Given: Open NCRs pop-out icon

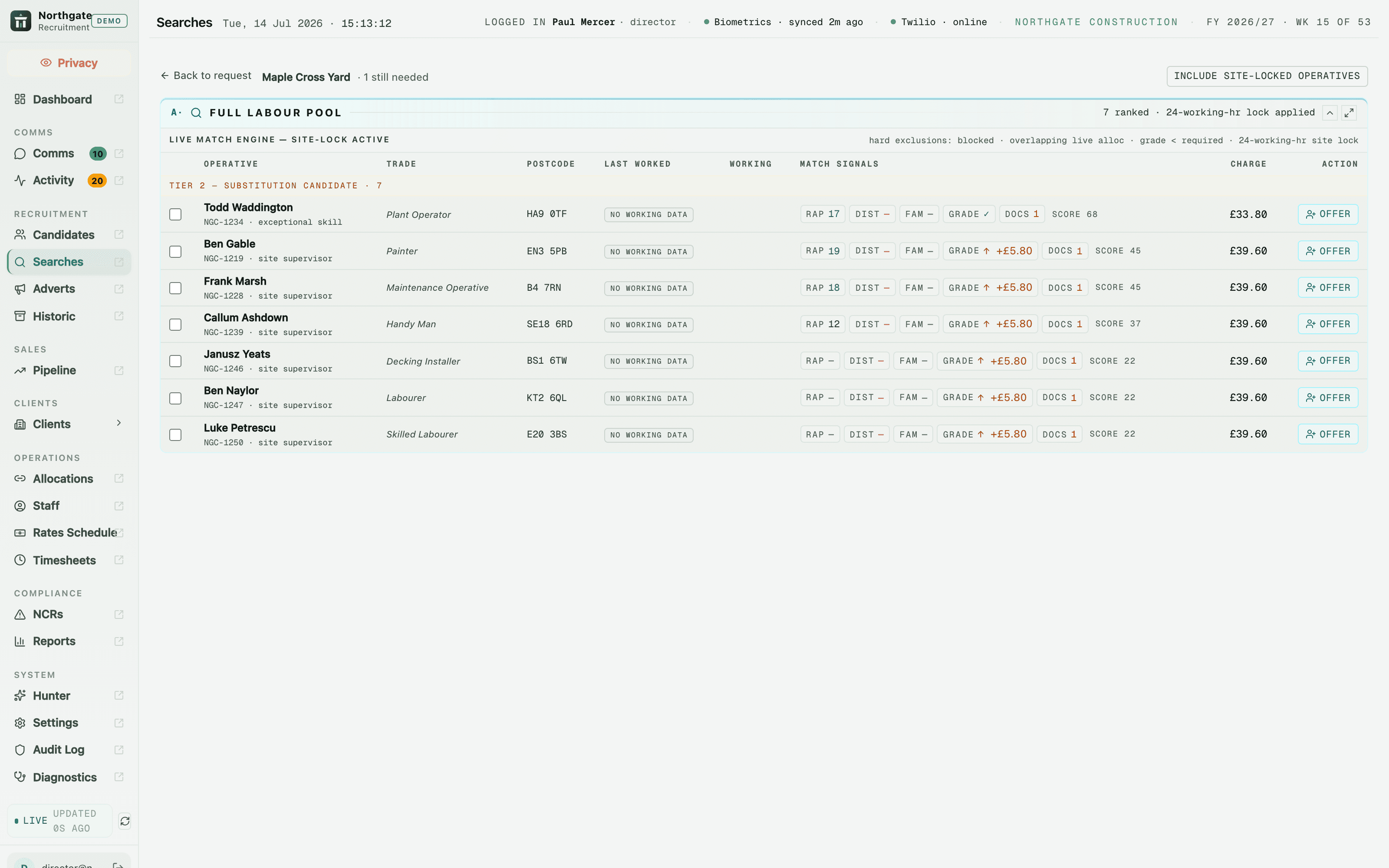Looking at the screenshot, I should coord(119,614).
